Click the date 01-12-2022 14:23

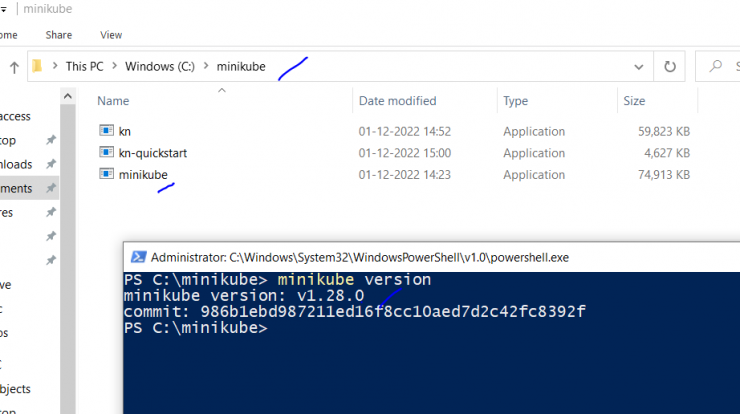pos(404,175)
